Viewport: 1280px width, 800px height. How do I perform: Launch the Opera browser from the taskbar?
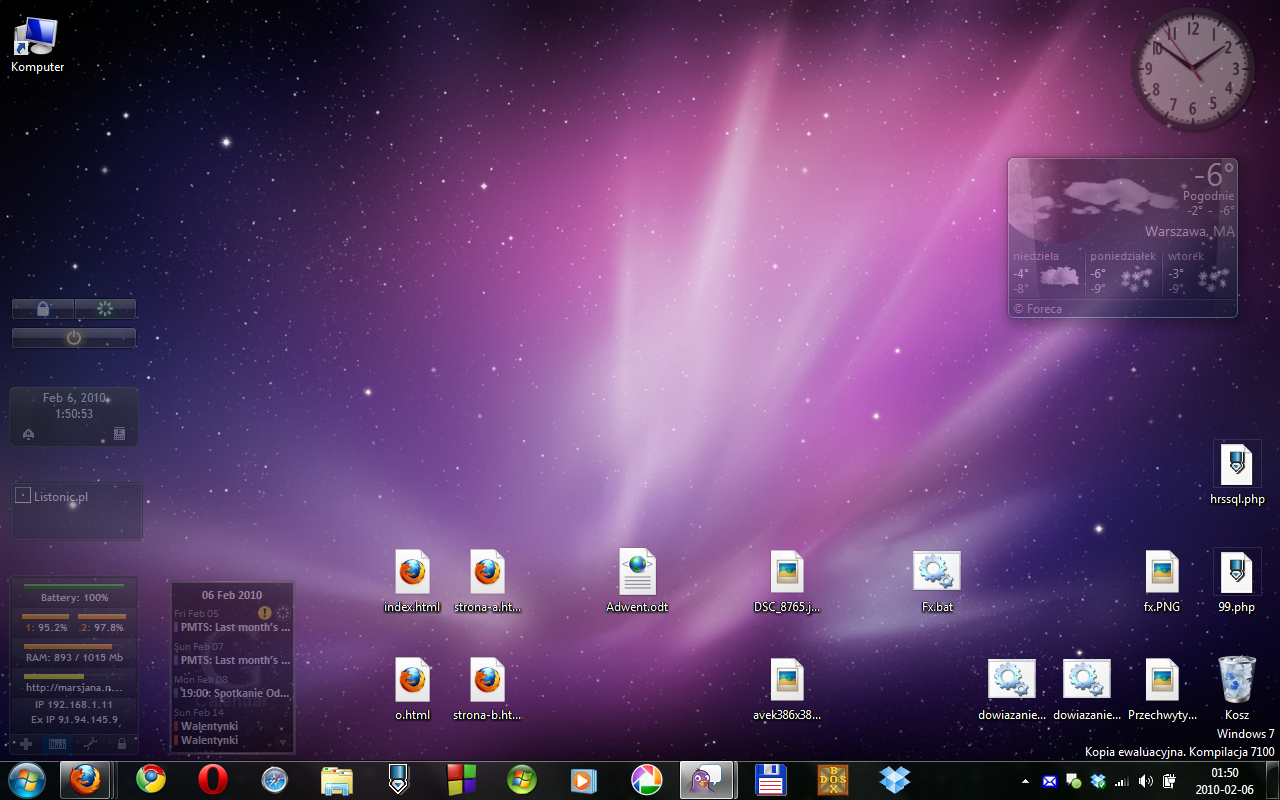click(212, 779)
